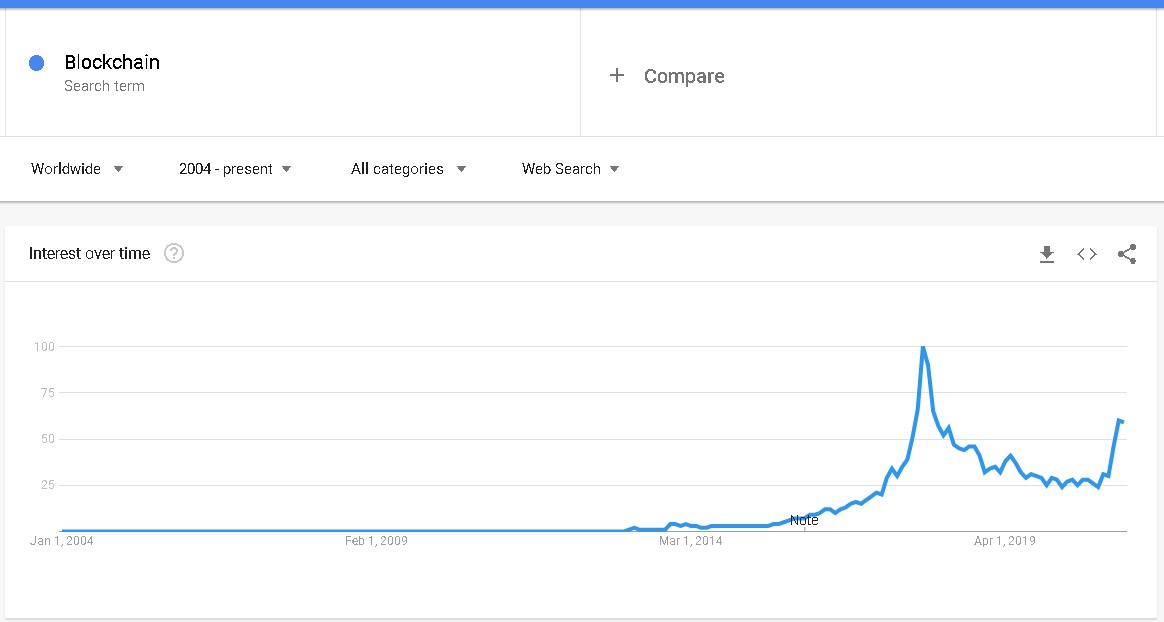Edit the Blockchain search term
Image resolution: width=1164 pixels, height=622 pixels.
[112, 62]
